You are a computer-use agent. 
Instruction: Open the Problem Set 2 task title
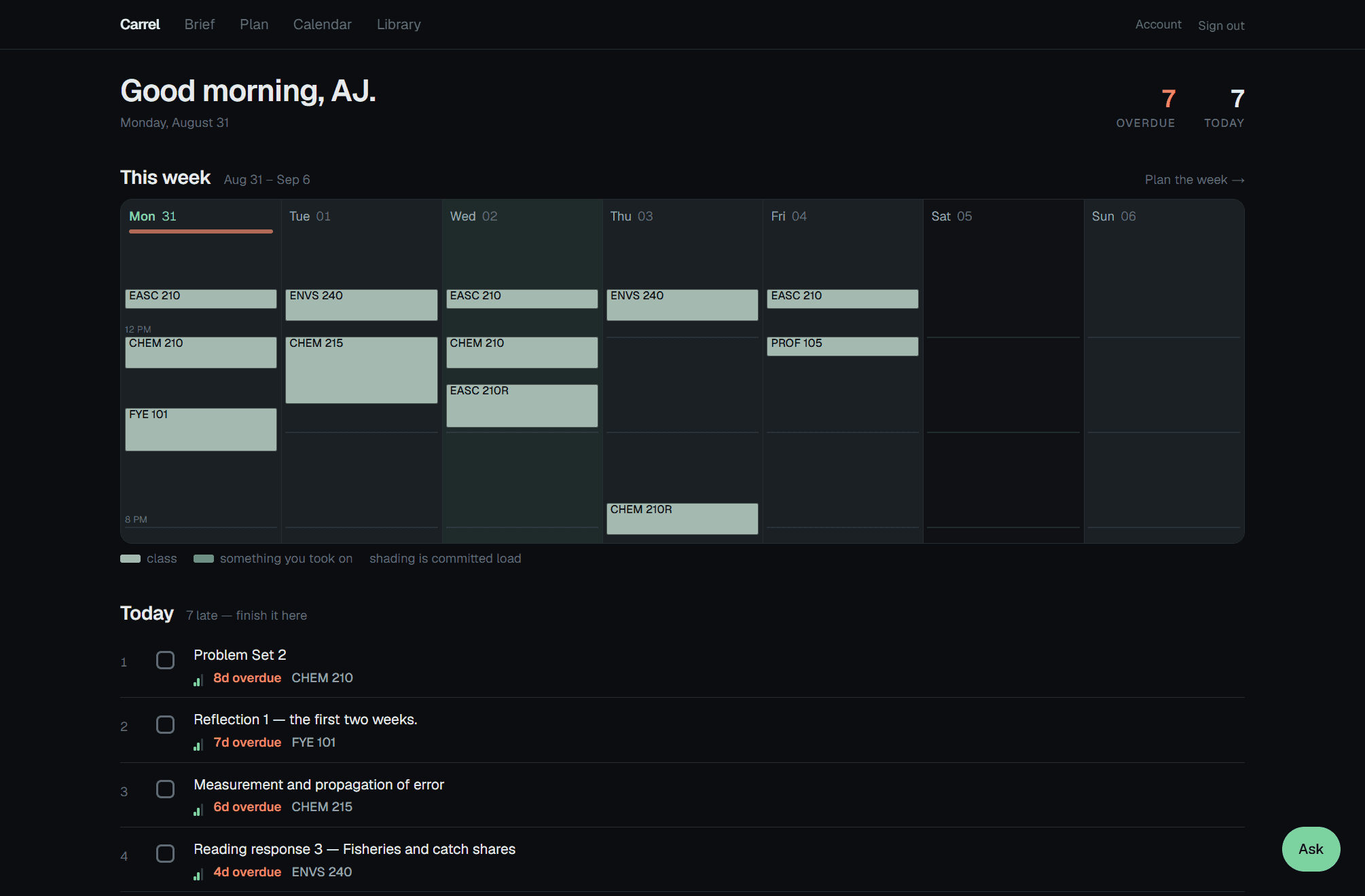[240, 655]
